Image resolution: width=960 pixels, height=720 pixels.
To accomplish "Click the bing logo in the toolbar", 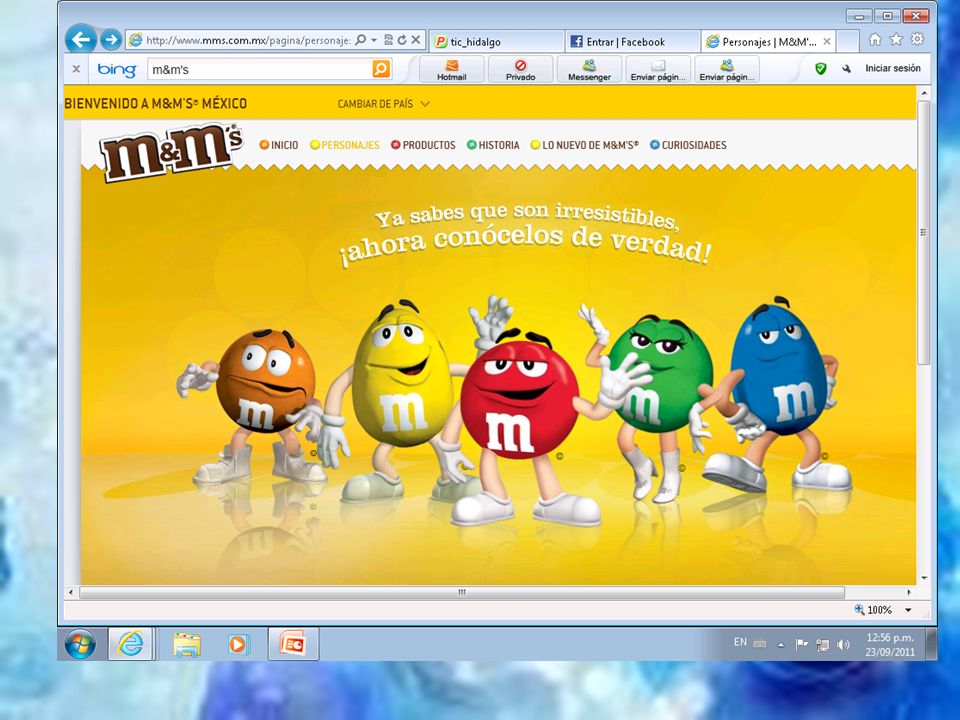I will pyautogui.click(x=117, y=69).
